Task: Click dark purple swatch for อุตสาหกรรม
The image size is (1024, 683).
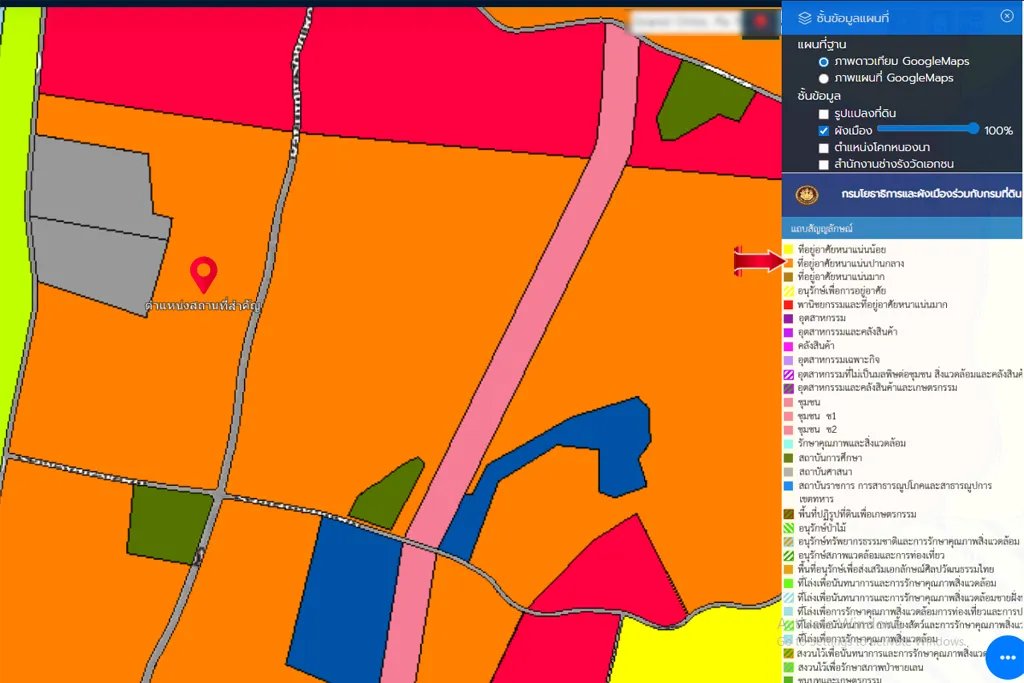Action: (x=788, y=318)
